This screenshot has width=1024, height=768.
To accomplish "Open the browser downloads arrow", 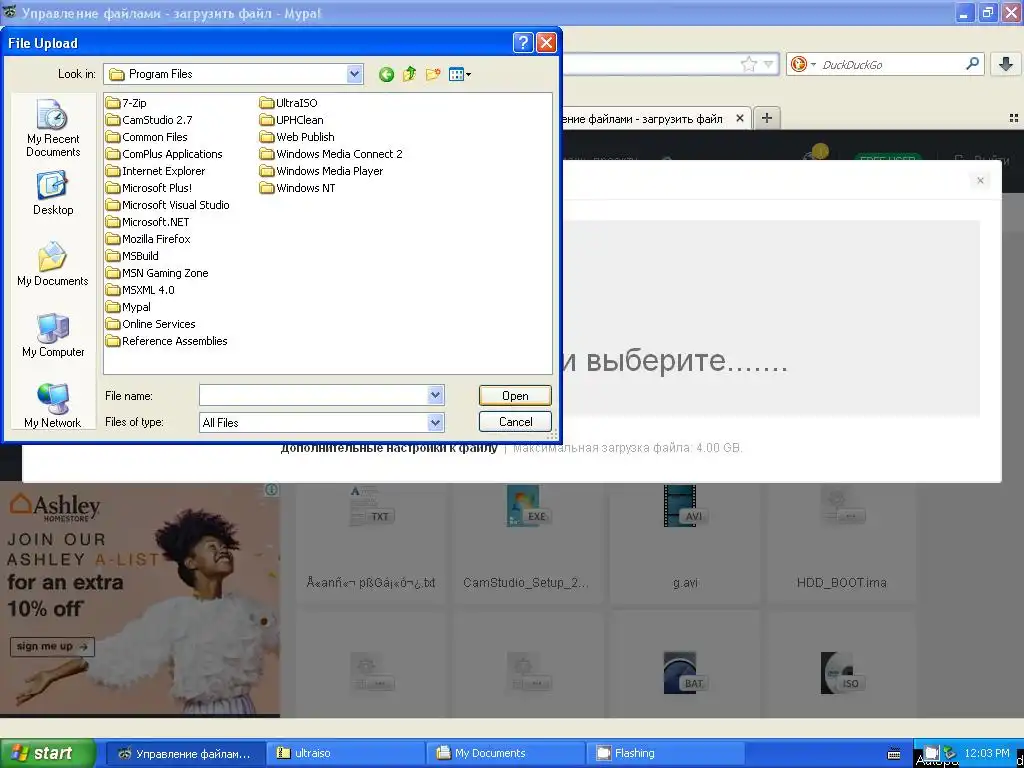I will pos(1006,64).
